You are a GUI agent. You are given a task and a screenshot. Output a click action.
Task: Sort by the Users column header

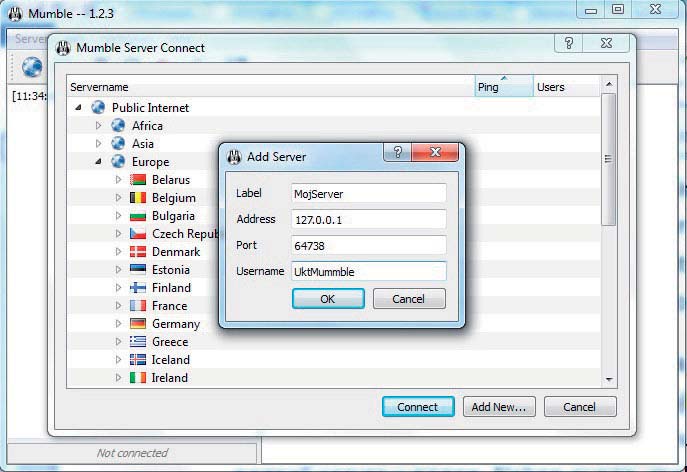coord(566,87)
